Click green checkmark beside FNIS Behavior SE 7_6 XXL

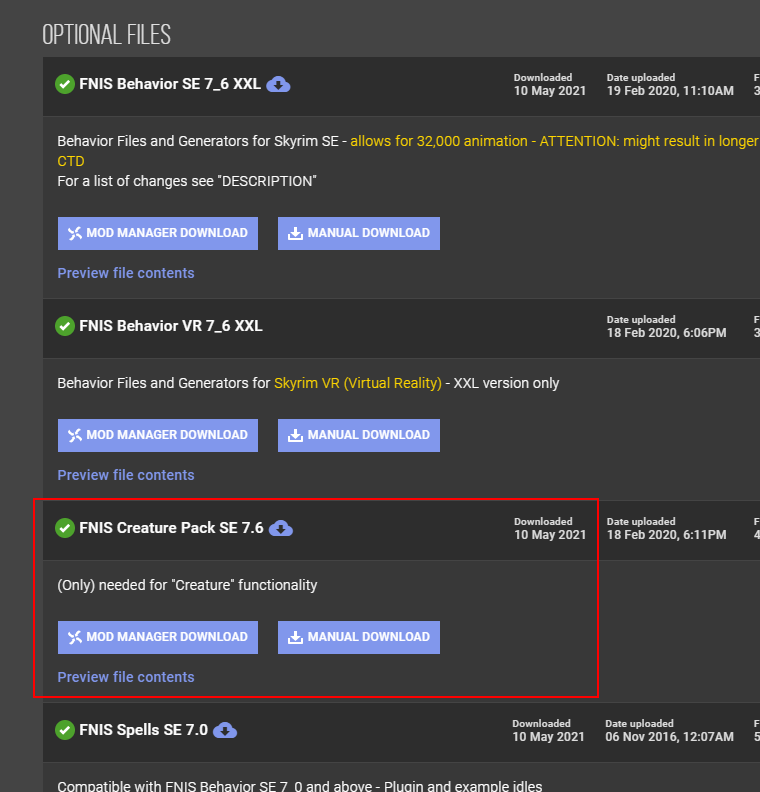pyautogui.click(x=65, y=84)
